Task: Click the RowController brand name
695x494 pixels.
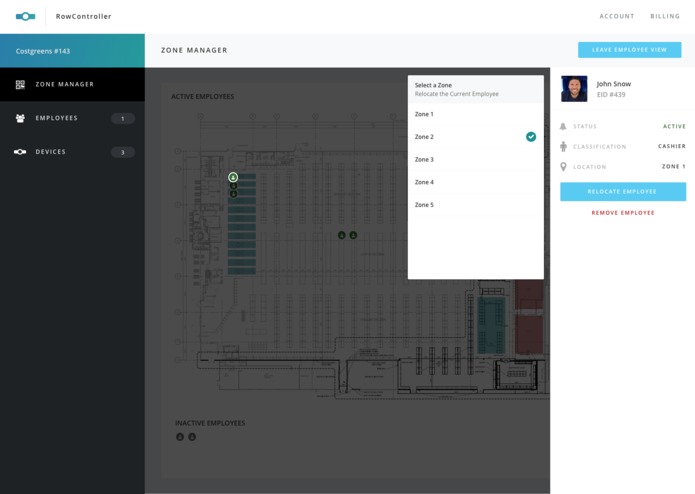Action: click(x=83, y=16)
